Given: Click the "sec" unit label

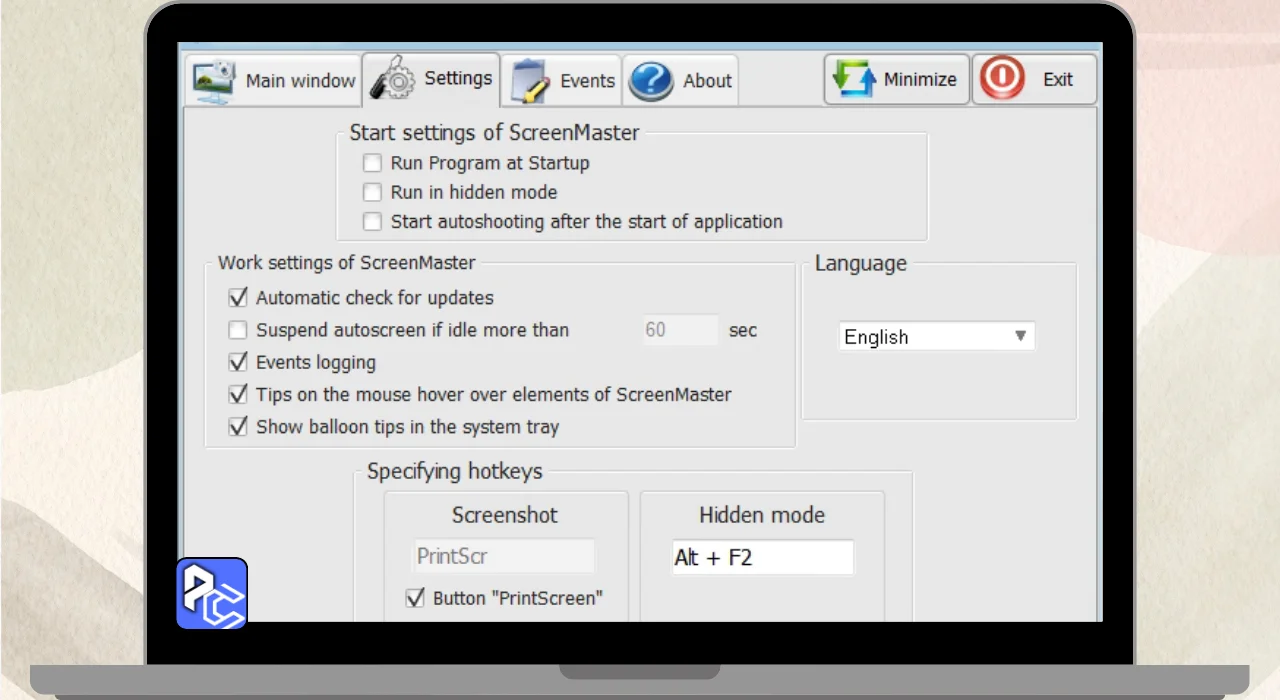Looking at the screenshot, I should (743, 330).
